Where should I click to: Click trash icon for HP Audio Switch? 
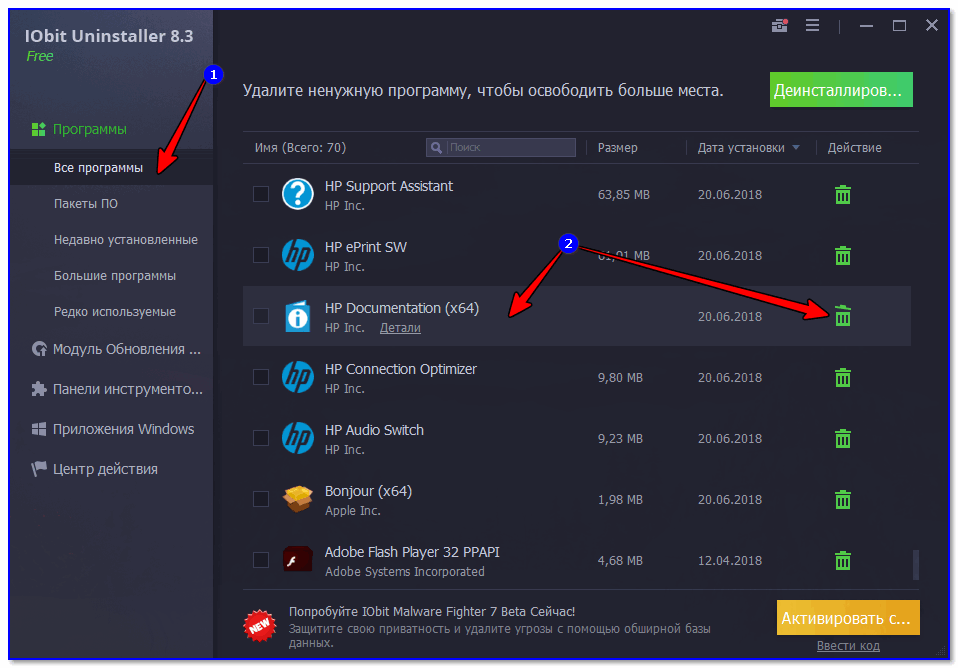tap(843, 438)
